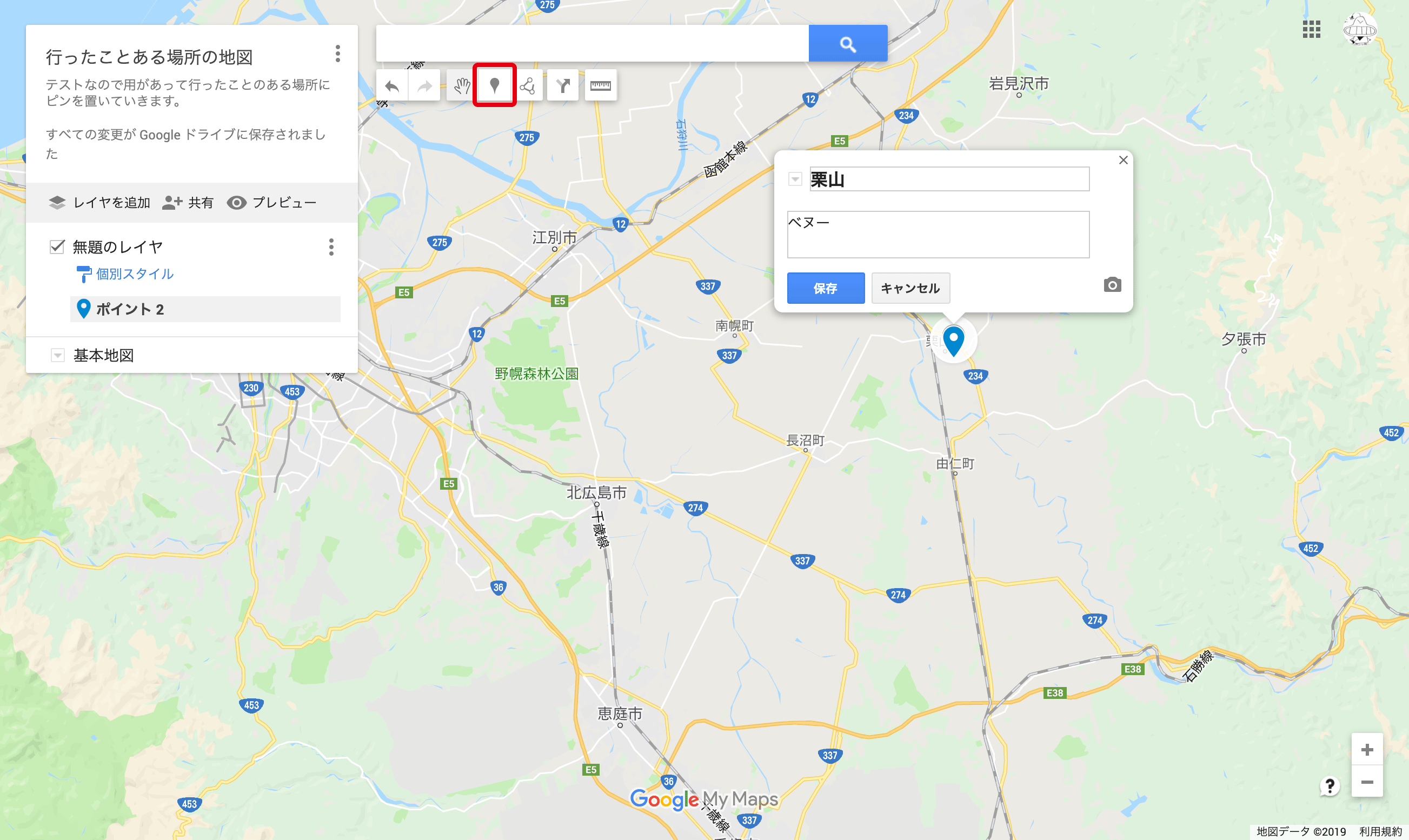Open the marker icon dropdown beside 栗山
Screen dimensions: 1409x840
[x=795, y=179]
